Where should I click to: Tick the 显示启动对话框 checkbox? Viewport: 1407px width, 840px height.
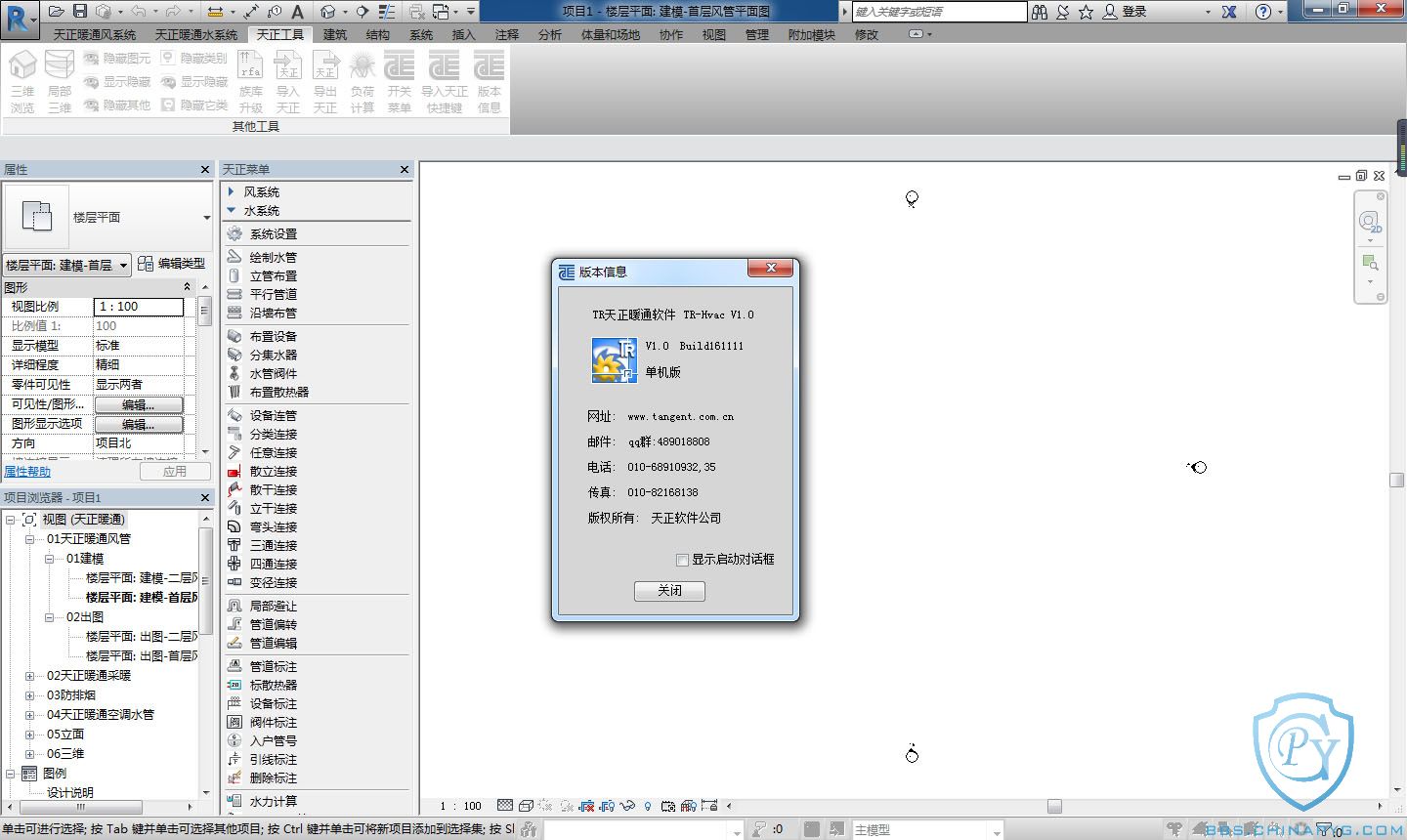pos(682,560)
